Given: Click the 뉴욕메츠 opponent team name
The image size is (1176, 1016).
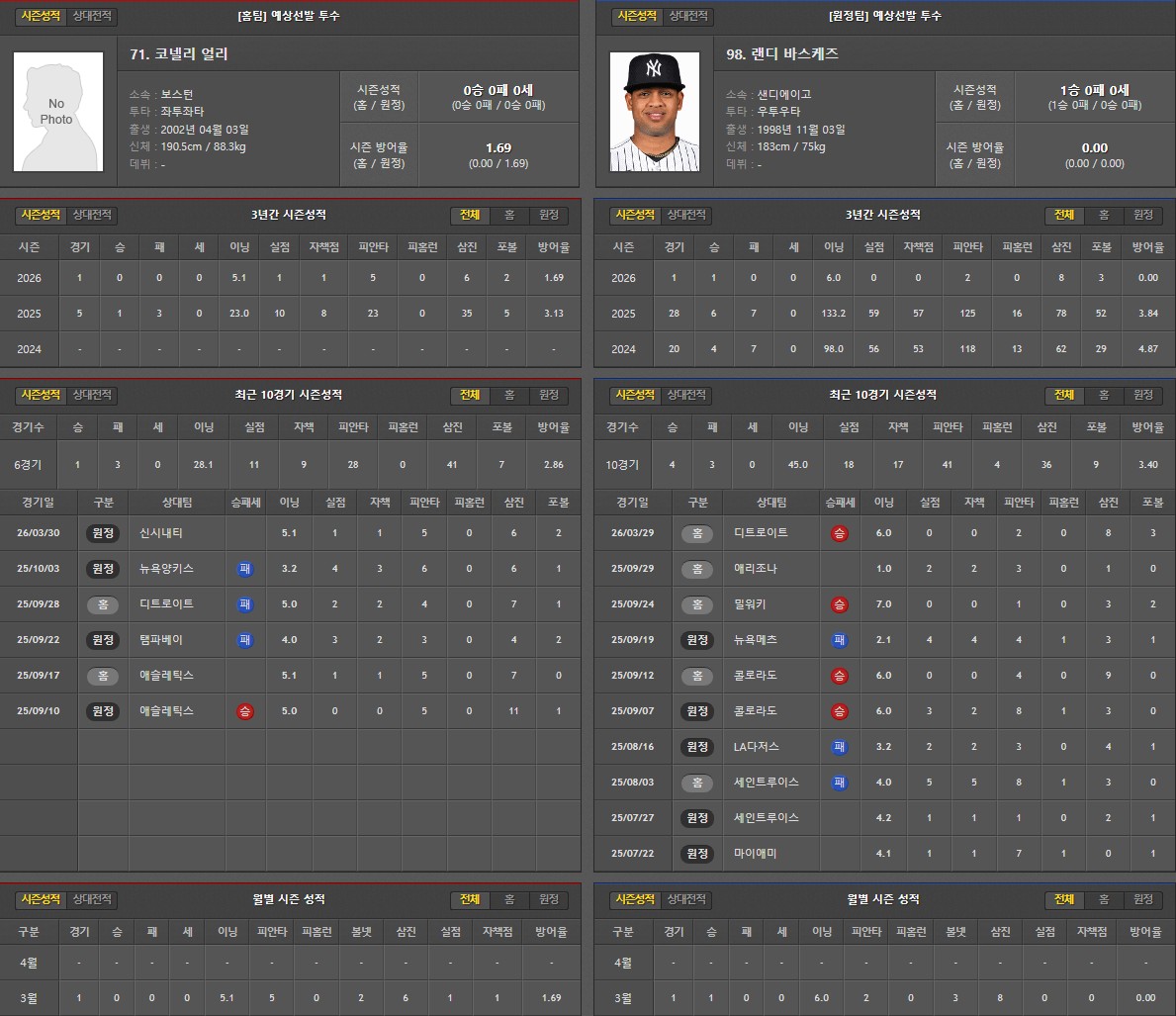Looking at the screenshot, I should point(757,640).
